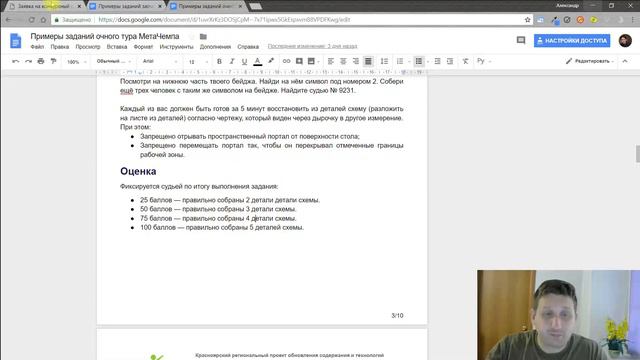Expand bulleted list style arrow

click(428, 62)
